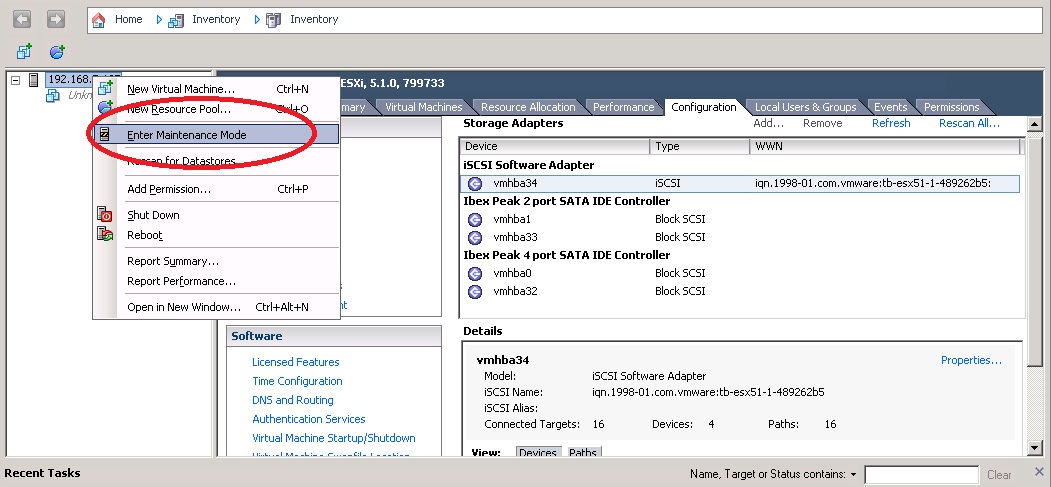Click the Shut Down icon in context menu

105,215
